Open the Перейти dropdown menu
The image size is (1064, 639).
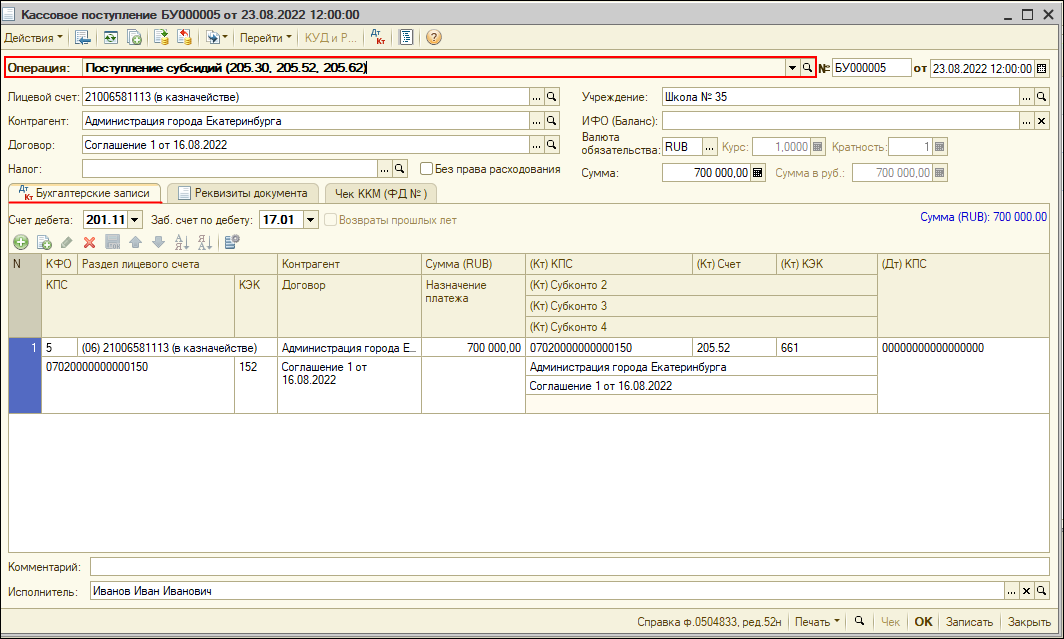[265, 38]
